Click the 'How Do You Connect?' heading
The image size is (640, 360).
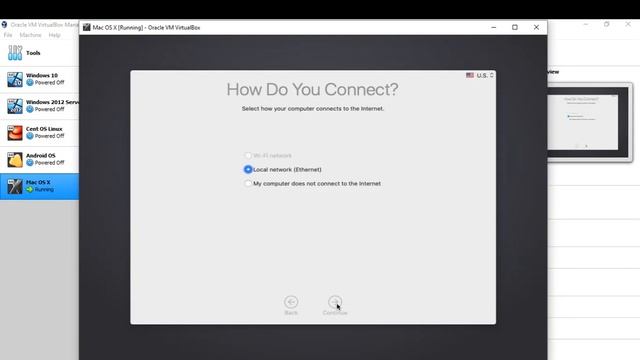[313, 89]
